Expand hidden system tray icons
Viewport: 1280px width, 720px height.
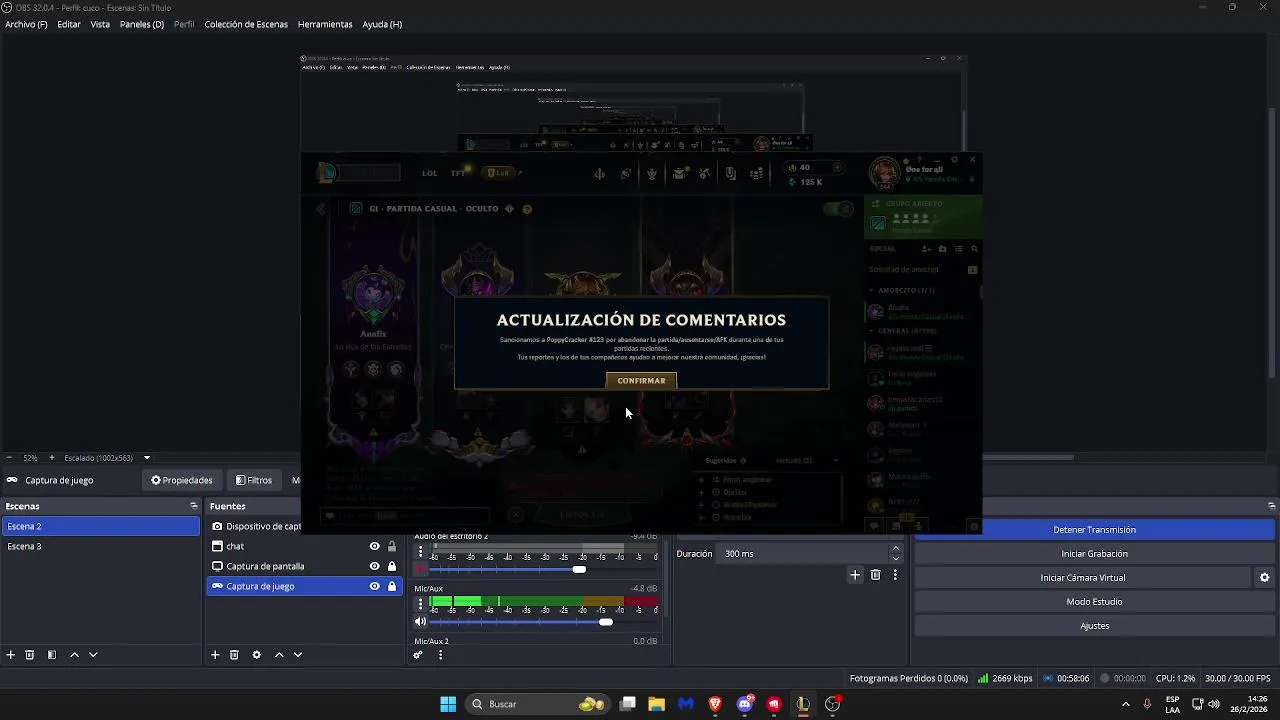(x=1126, y=704)
